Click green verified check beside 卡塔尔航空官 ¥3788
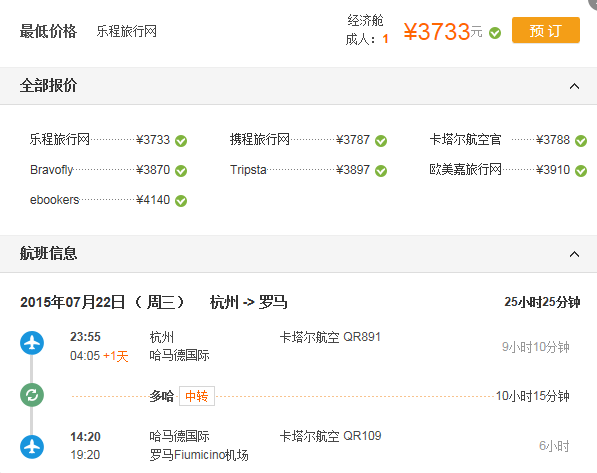Viewport: 597px width, 473px height. coord(581,141)
